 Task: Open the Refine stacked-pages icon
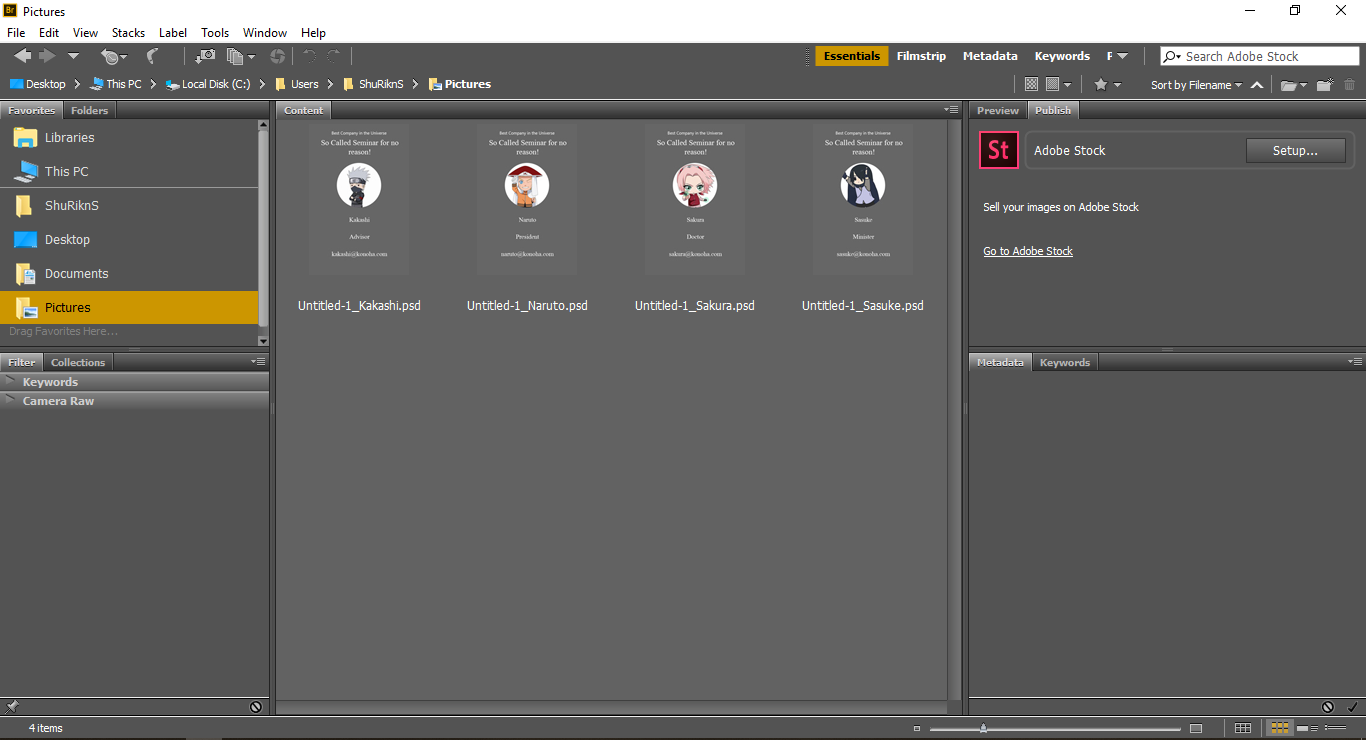point(240,57)
